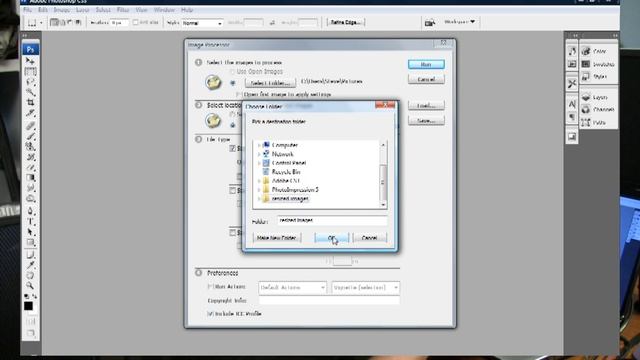The height and width of the screenshot is (360, 640).
Task: Click the Refine Edge button
Action: [x=346, y=22]
